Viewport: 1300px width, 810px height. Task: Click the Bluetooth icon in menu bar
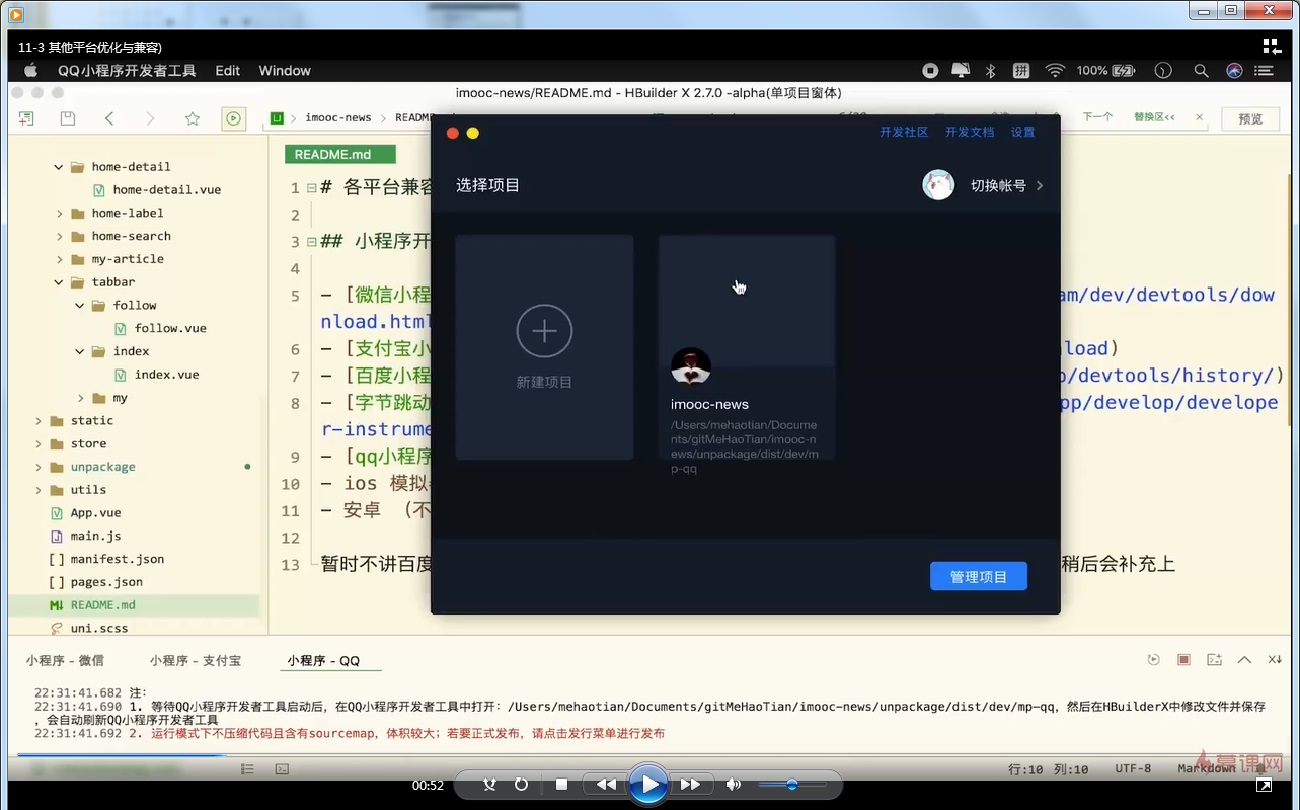[x=991, y=70]
